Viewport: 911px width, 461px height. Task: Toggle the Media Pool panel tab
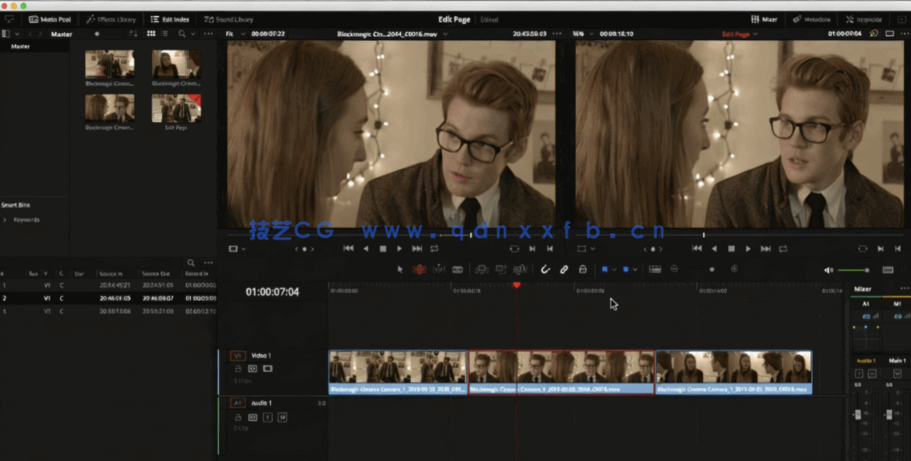click(49, 19)
